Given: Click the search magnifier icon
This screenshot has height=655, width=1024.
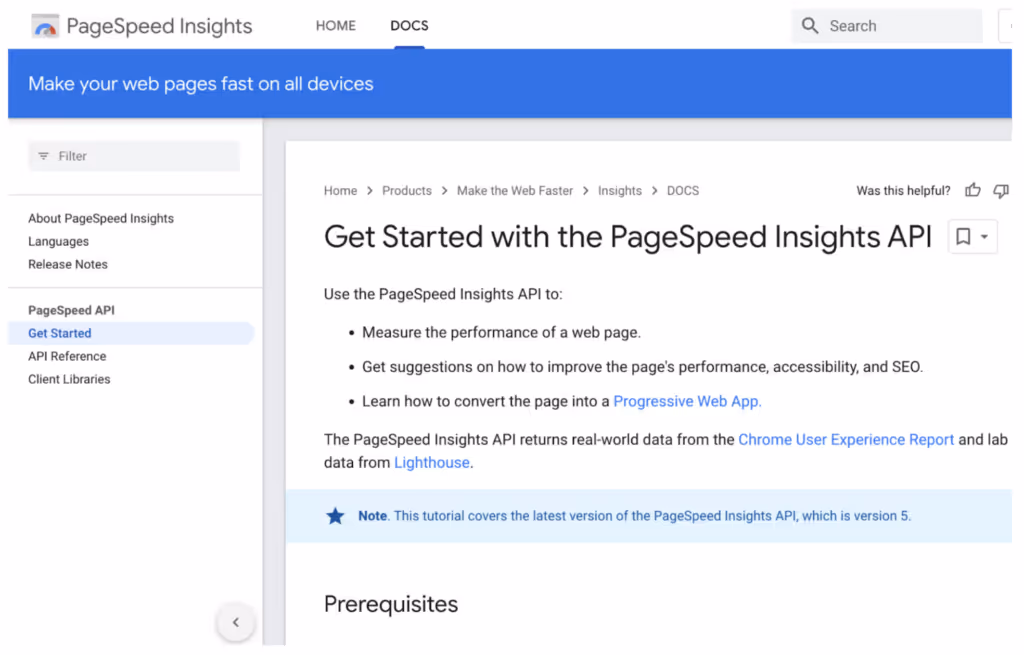Looking at the screenshot, I should (809, 25).
